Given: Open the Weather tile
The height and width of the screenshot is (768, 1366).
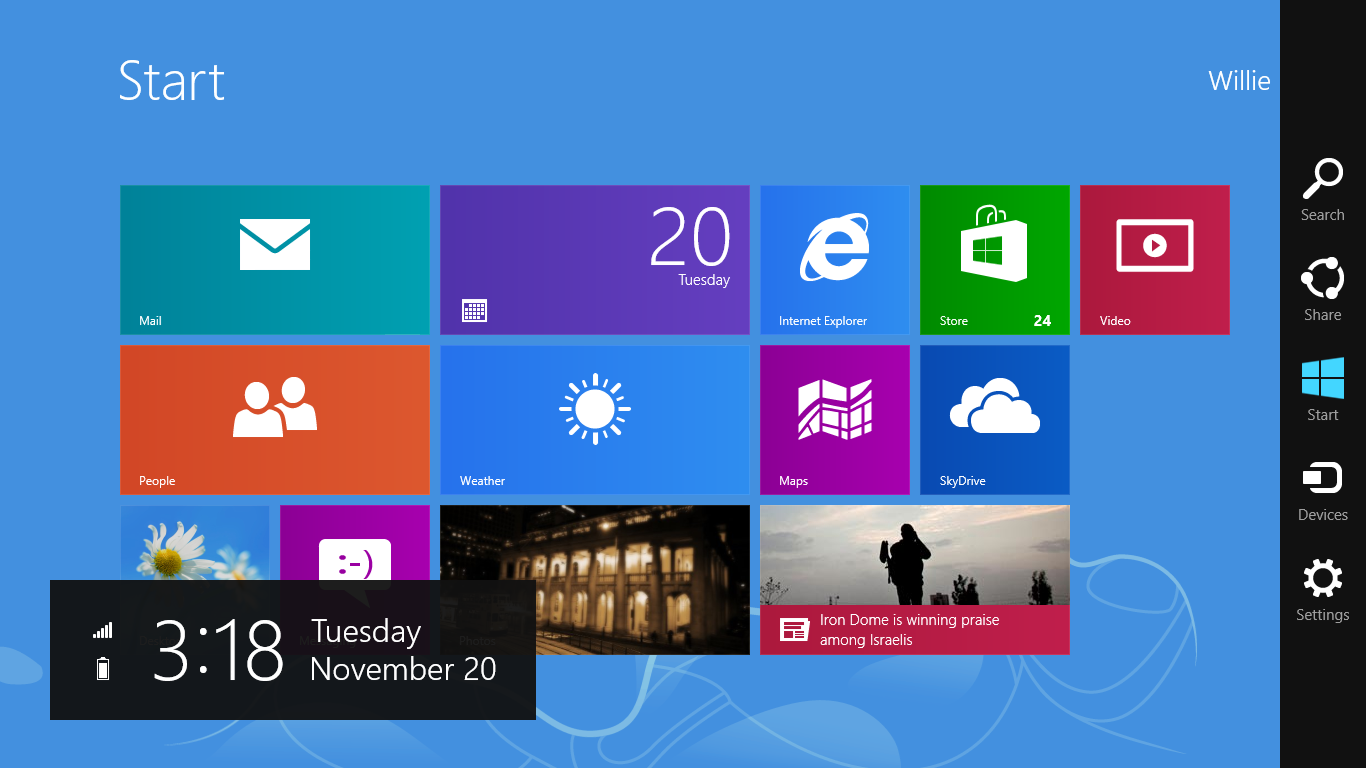Looking at the screenshot, I should pos(595,420).
